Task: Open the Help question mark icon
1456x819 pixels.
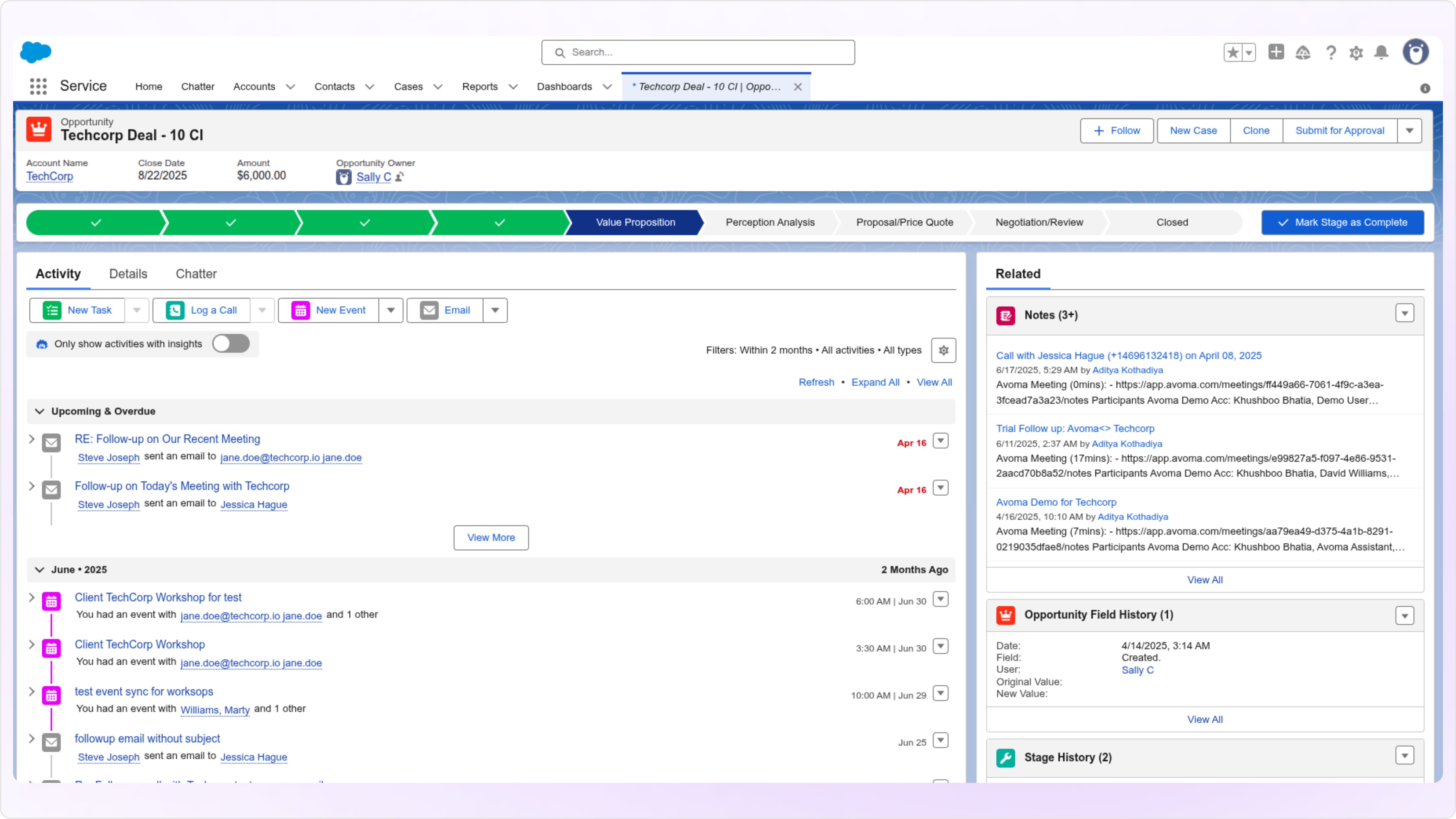Action: point(1331,53)
